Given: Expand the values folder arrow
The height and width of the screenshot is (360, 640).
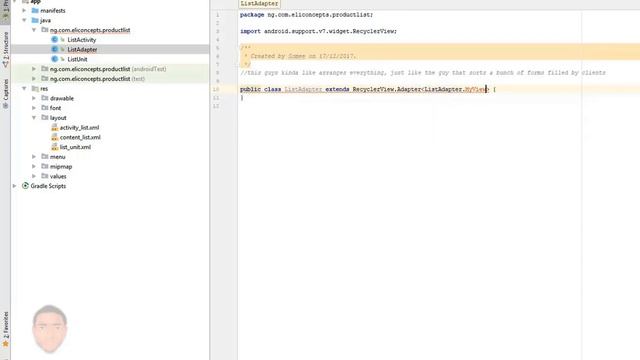Looking at the screenshot, I should (34, 176).
